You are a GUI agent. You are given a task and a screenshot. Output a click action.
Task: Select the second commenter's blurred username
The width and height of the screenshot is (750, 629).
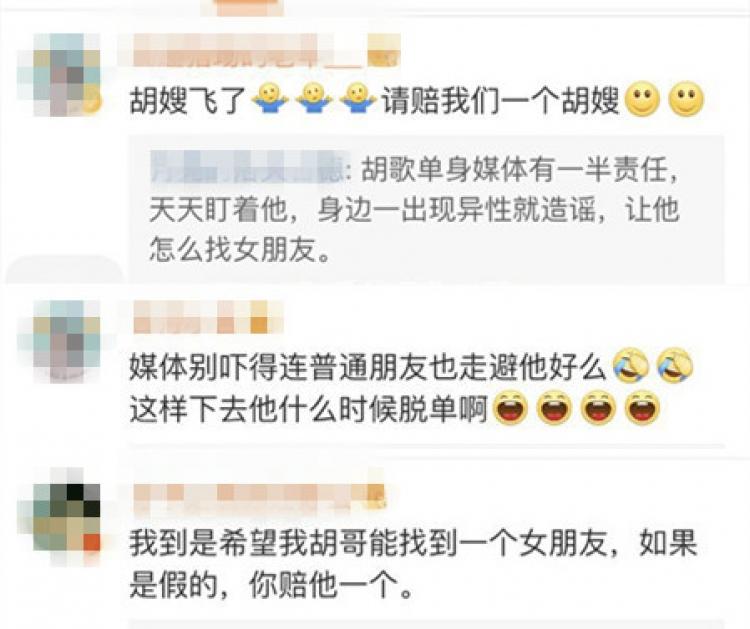207,317
